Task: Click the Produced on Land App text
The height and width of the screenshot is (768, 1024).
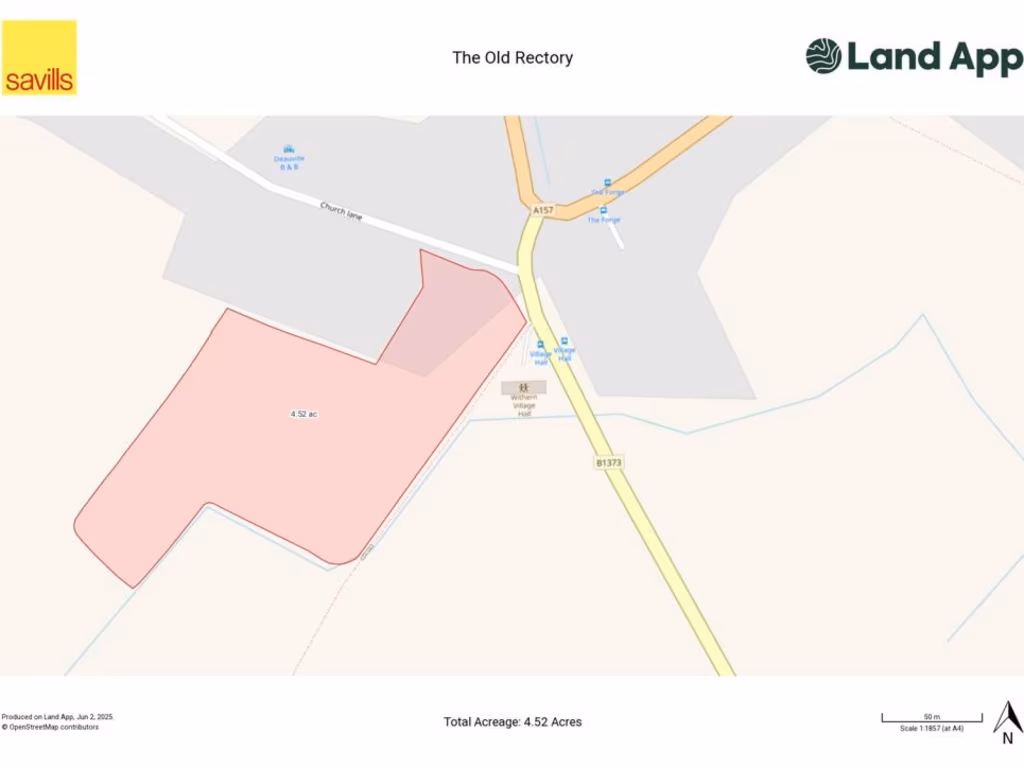Action: (x=57, y=717)
